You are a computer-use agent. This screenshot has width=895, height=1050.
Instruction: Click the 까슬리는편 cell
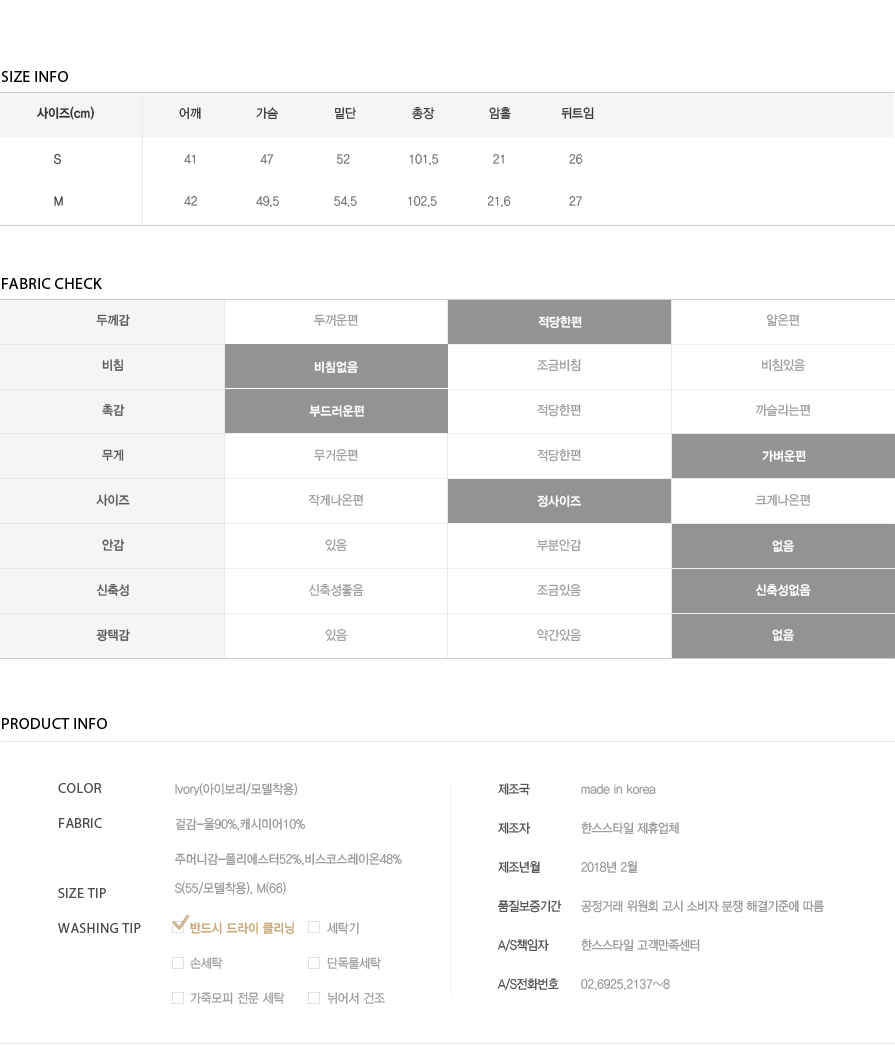[x=783, y=410]
